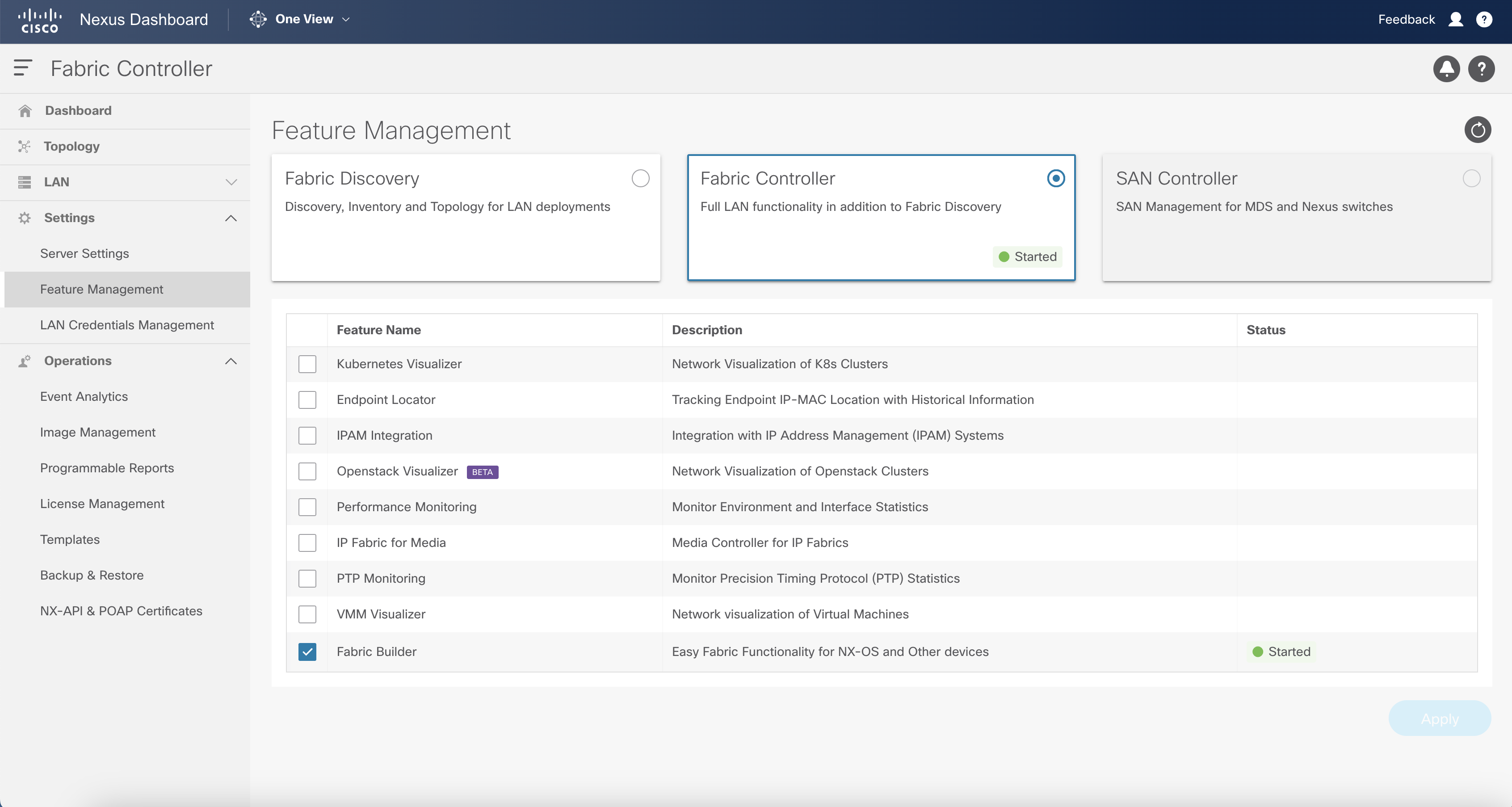Open License Management
The height and width of the screenshot is (807, 1512).
[x=102, y=504]
